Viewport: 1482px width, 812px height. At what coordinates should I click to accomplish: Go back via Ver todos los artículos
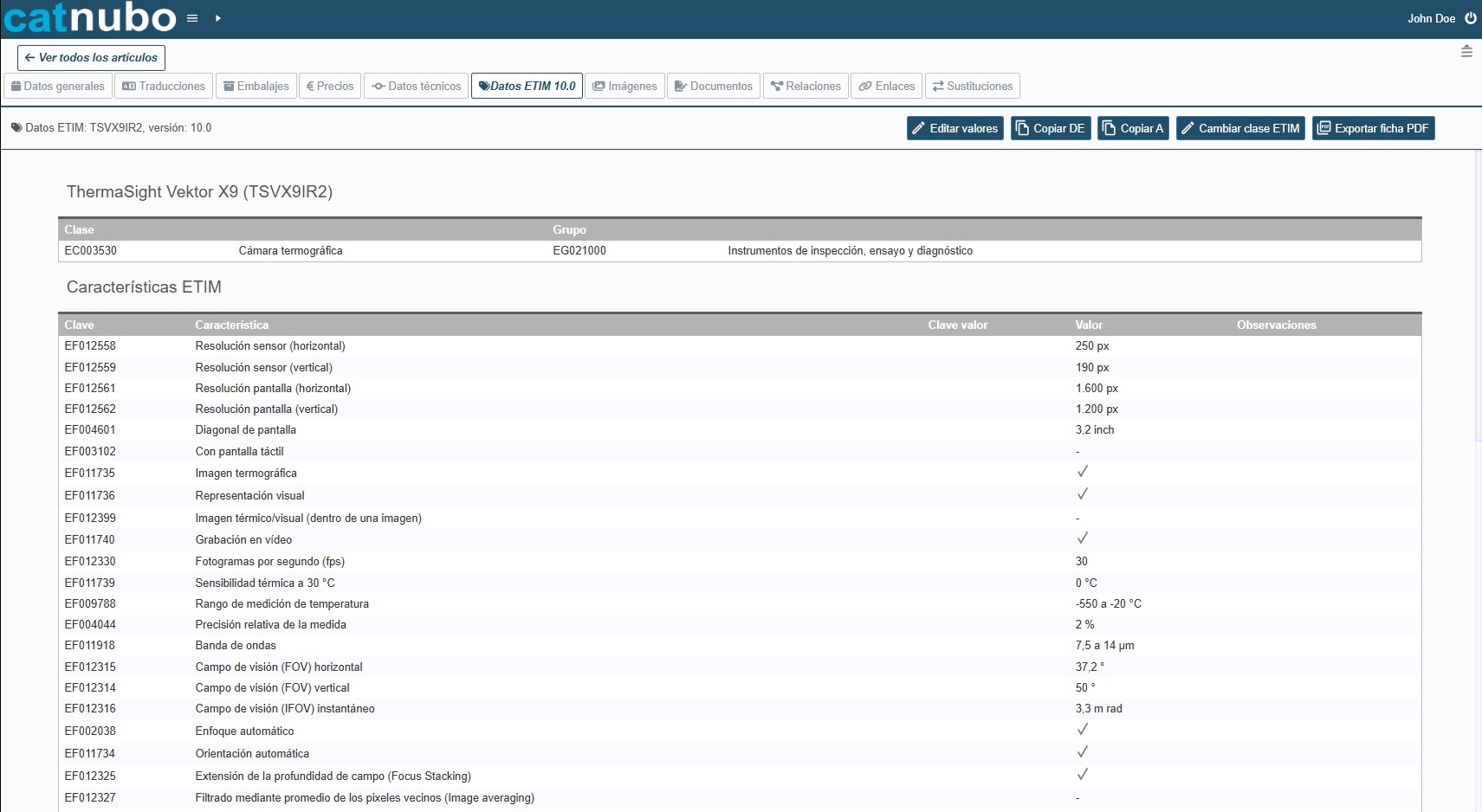pos(91,58)
